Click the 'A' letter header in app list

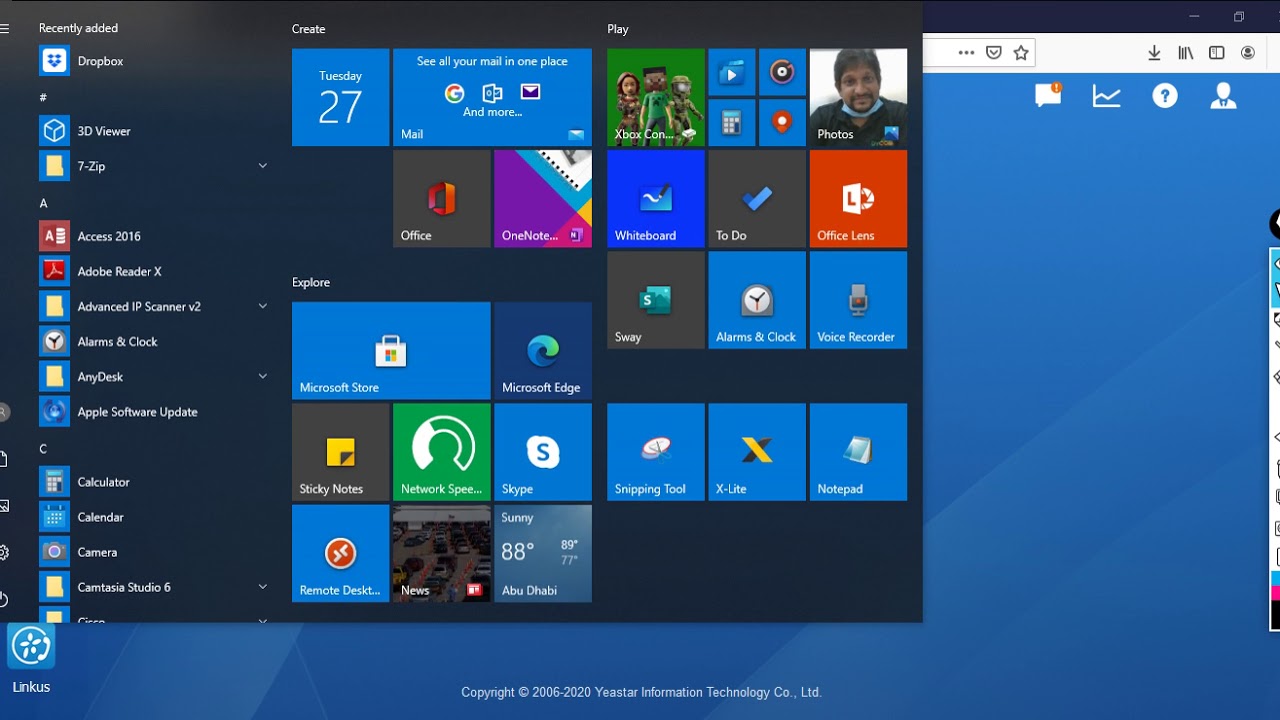[43, 203]
